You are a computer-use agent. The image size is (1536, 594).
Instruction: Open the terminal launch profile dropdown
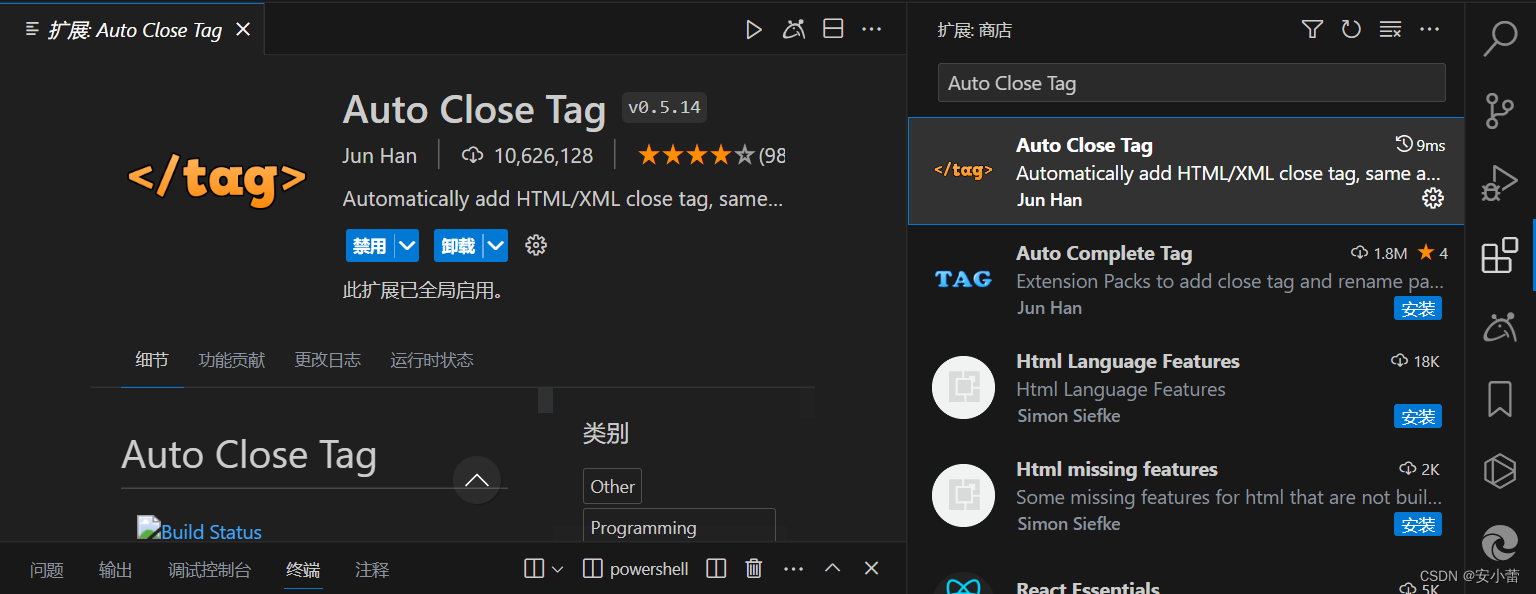[557, 569]
